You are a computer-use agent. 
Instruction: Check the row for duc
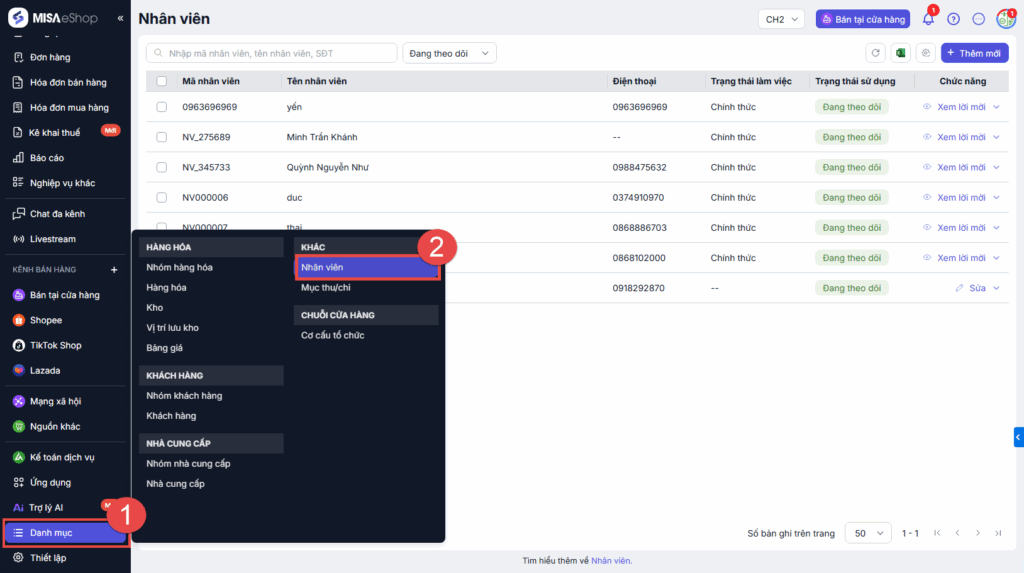point(161,197)
